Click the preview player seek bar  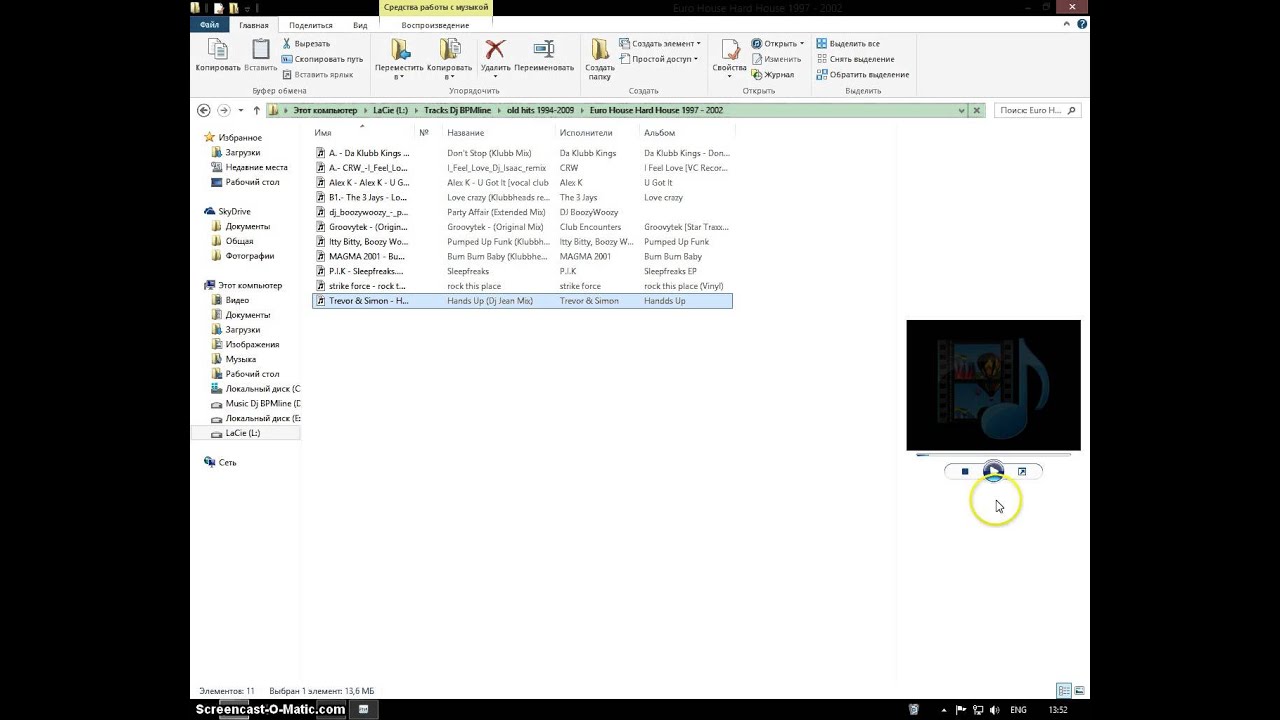click(x=993, y=455)
